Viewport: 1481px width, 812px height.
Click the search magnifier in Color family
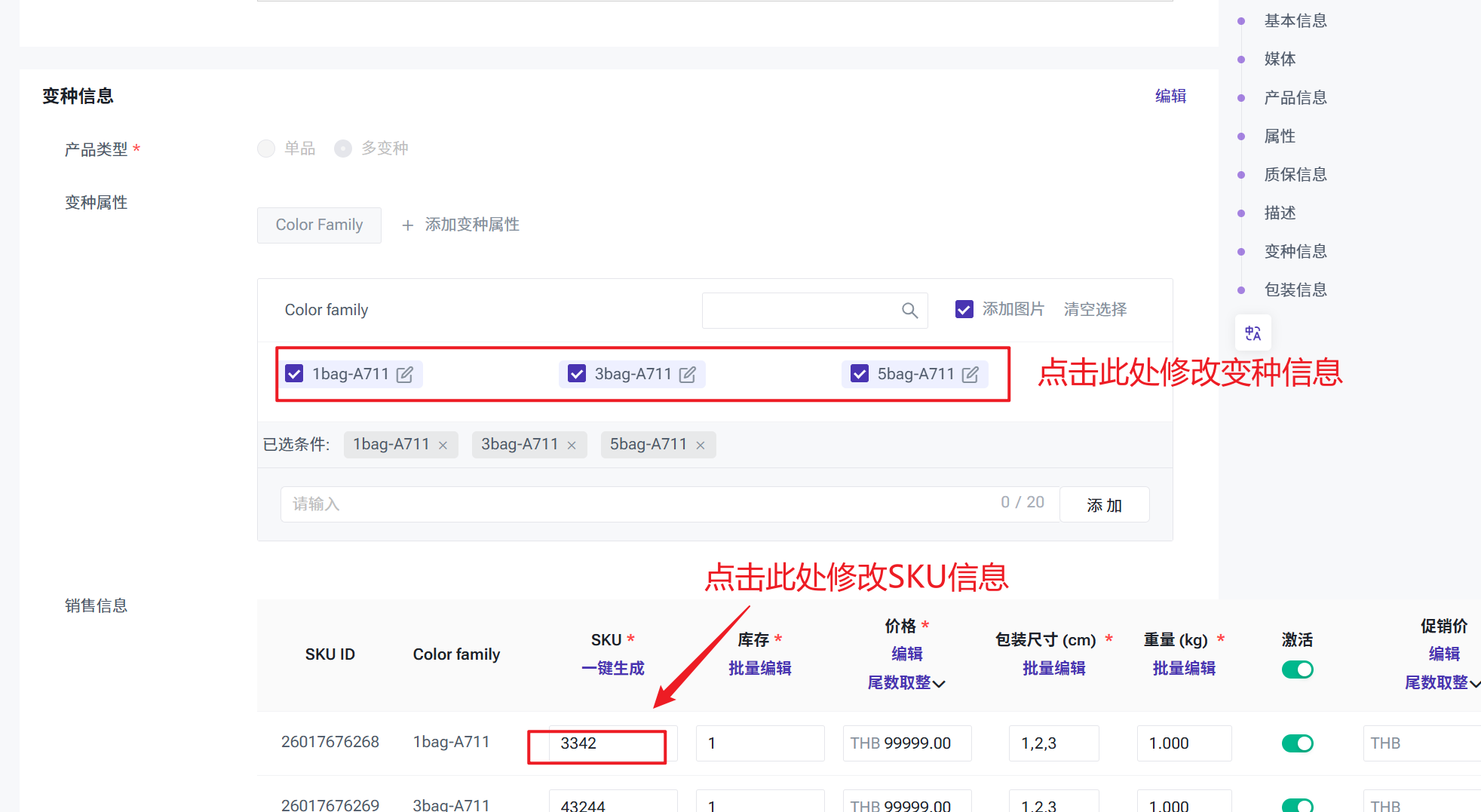[x=909, y=311]
